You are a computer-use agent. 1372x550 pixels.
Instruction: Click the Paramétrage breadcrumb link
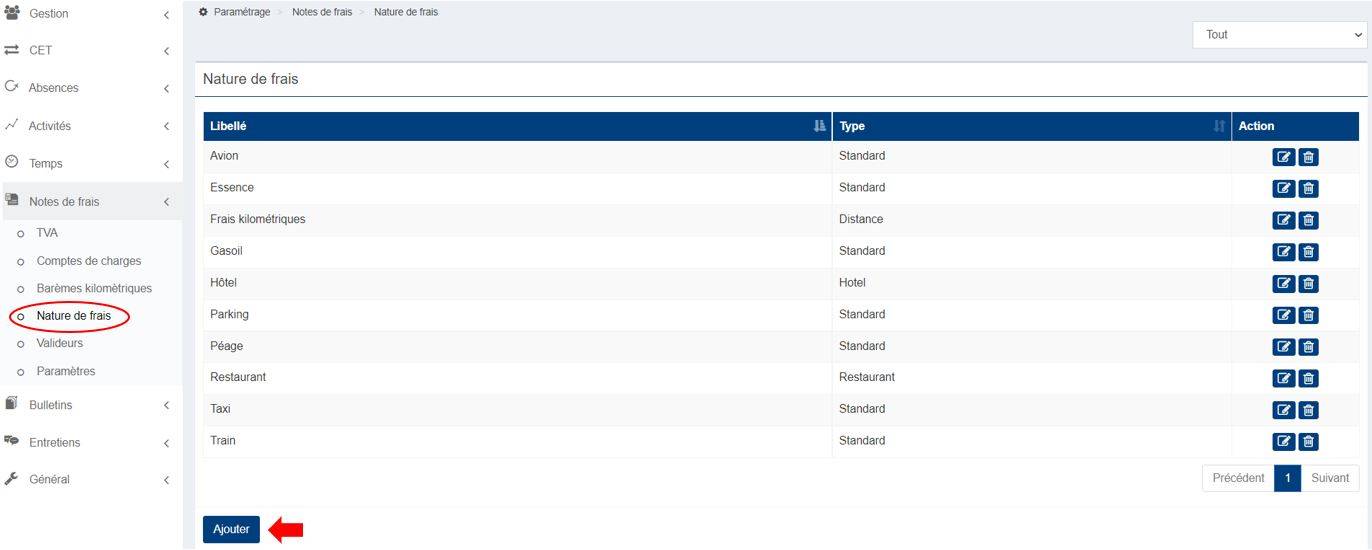(x=241, y=12)
